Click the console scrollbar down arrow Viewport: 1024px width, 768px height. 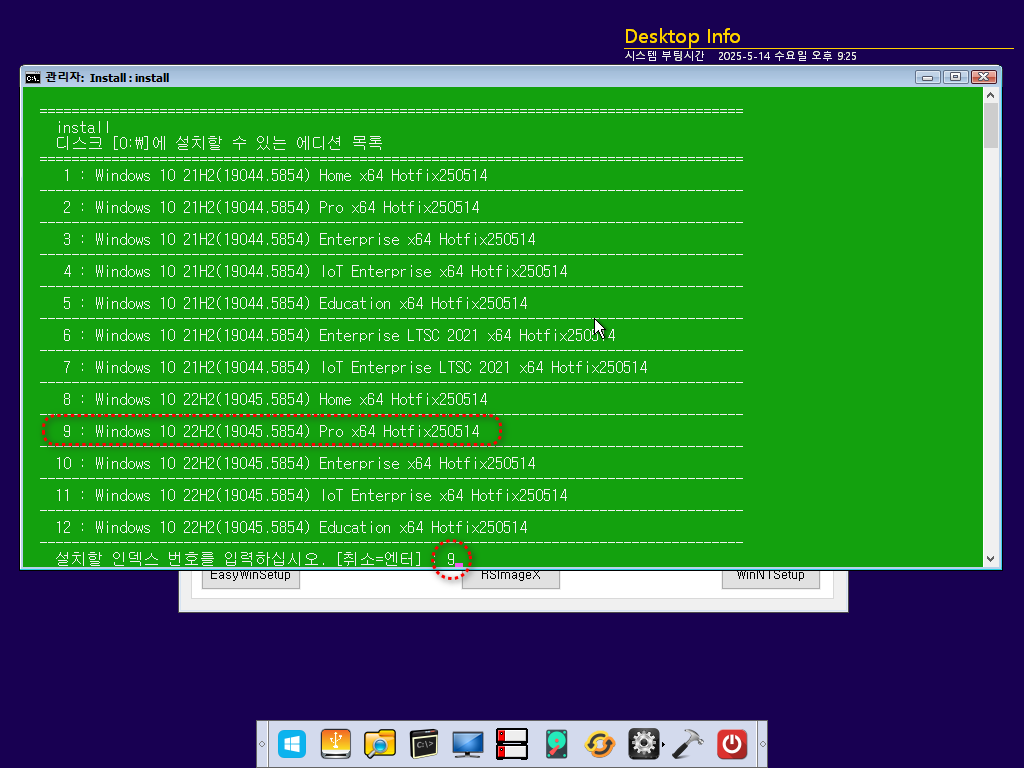pos(991,559)
